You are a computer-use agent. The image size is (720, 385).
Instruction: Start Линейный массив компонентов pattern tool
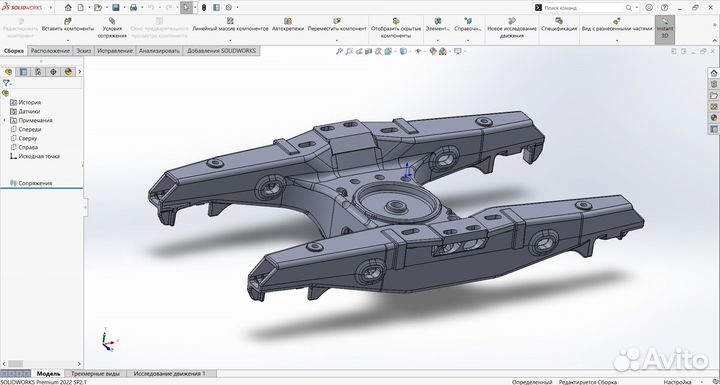(230, 25)
